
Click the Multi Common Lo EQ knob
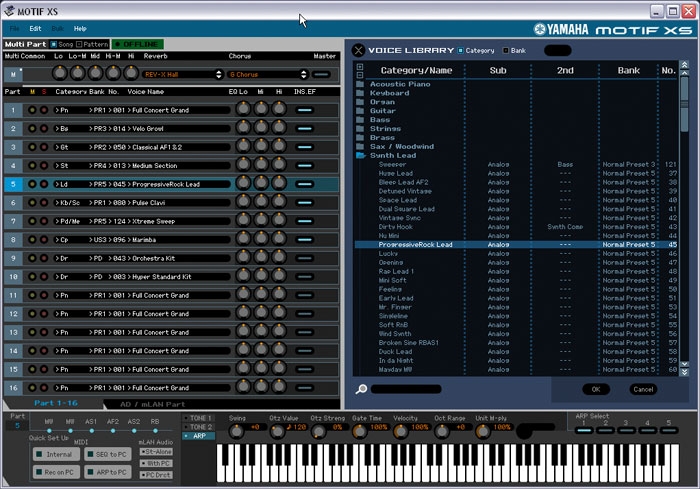(x=59, y=73)
